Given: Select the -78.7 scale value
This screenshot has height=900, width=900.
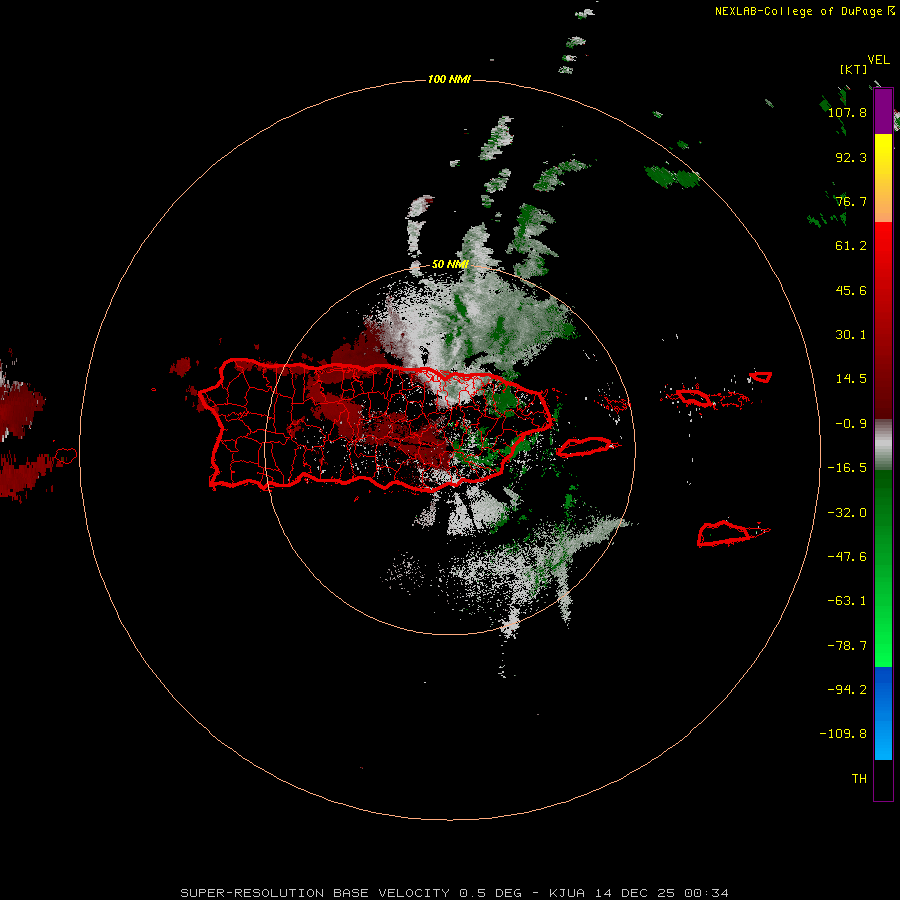Looking at the screenshot, I should click(847, 646).
